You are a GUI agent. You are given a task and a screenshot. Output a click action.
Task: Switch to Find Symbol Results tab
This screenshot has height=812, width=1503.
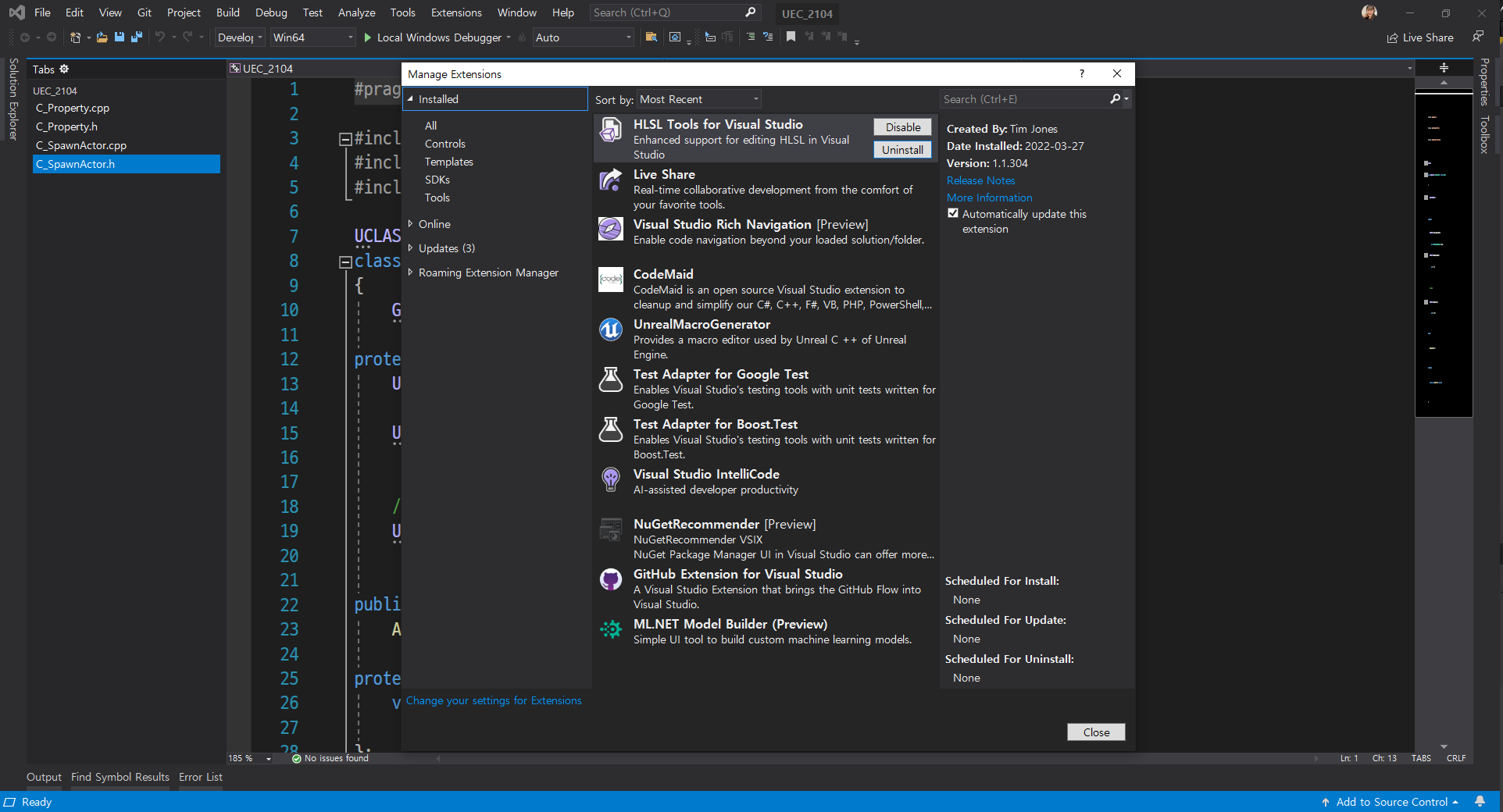pyautogui.click(x=120, y=777)
